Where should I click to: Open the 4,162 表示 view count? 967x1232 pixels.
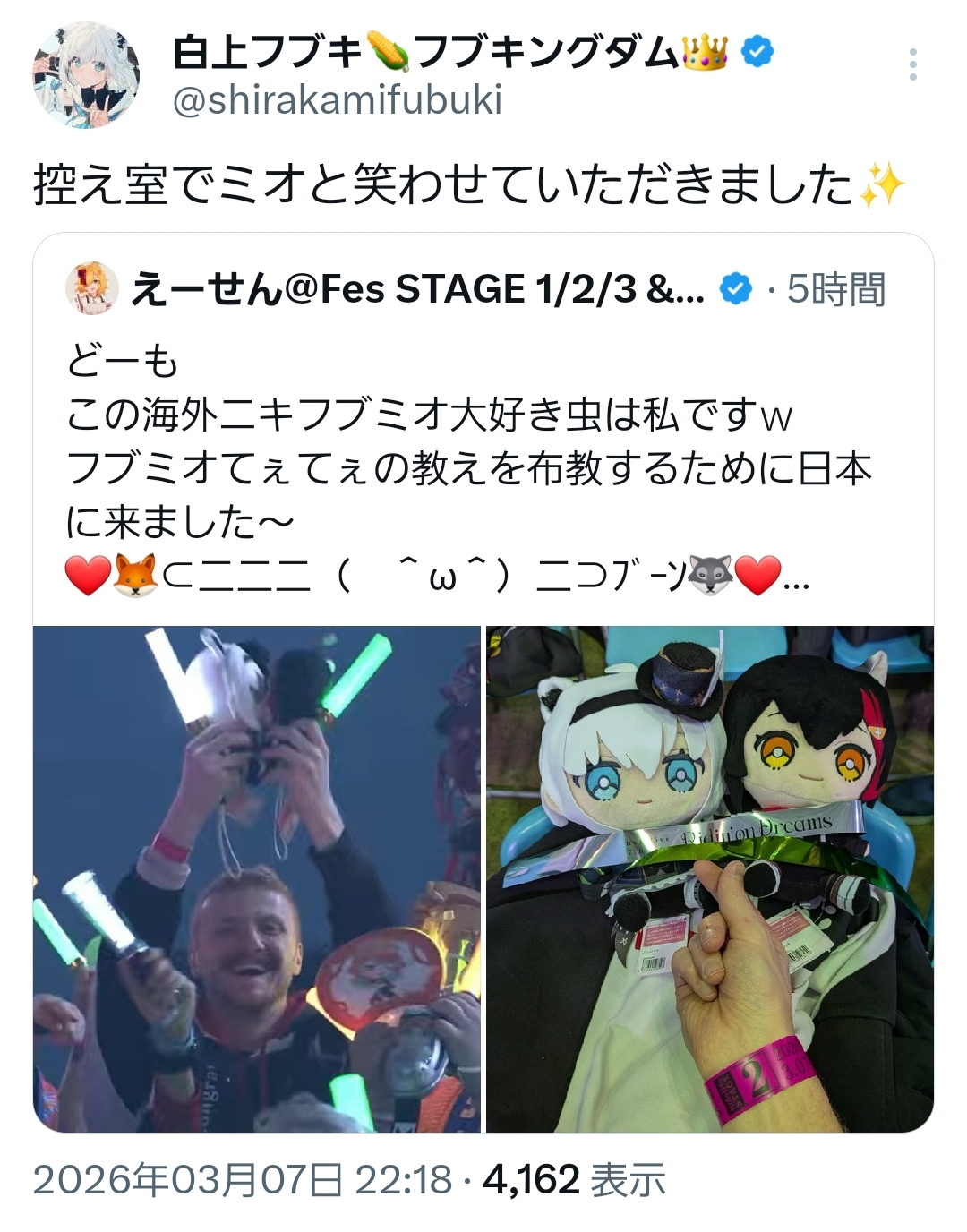coord(574,1180)
